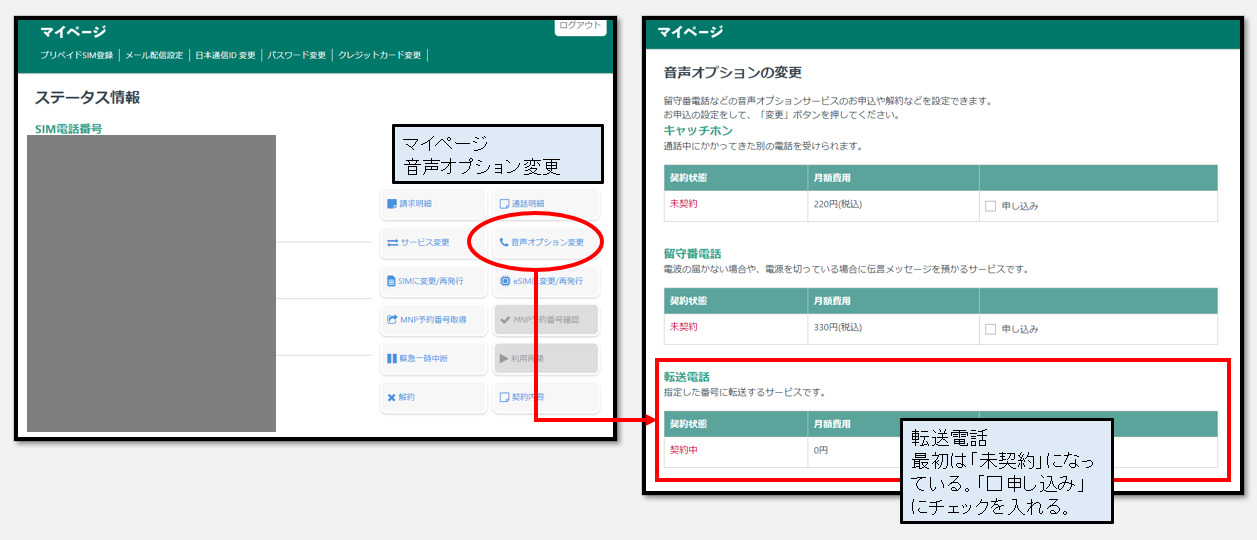This screenshot has height=540, width=1257.
Task: Click the 解約 cancel X icon
Action: coord(392,397)
